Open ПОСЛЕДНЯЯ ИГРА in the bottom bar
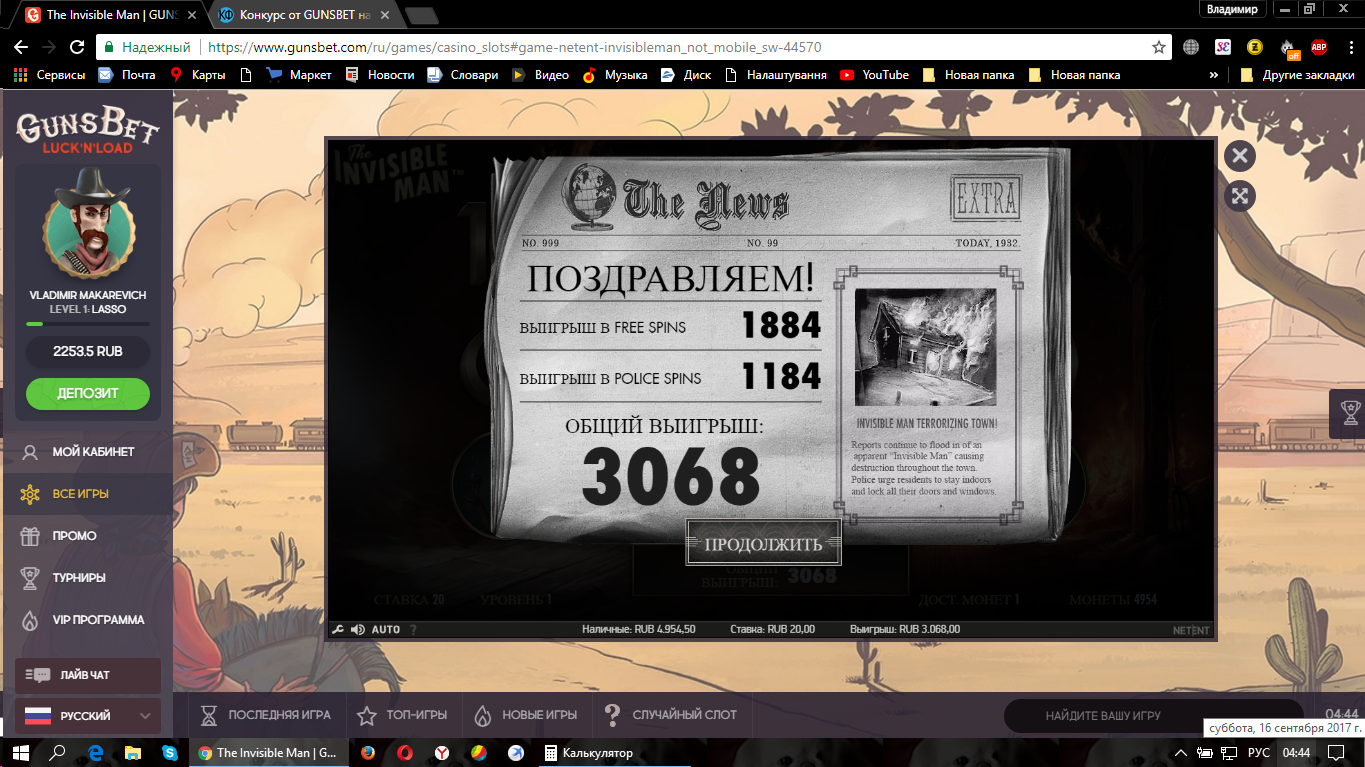Screen dimensions: 1365x767 tap(265, 715)
